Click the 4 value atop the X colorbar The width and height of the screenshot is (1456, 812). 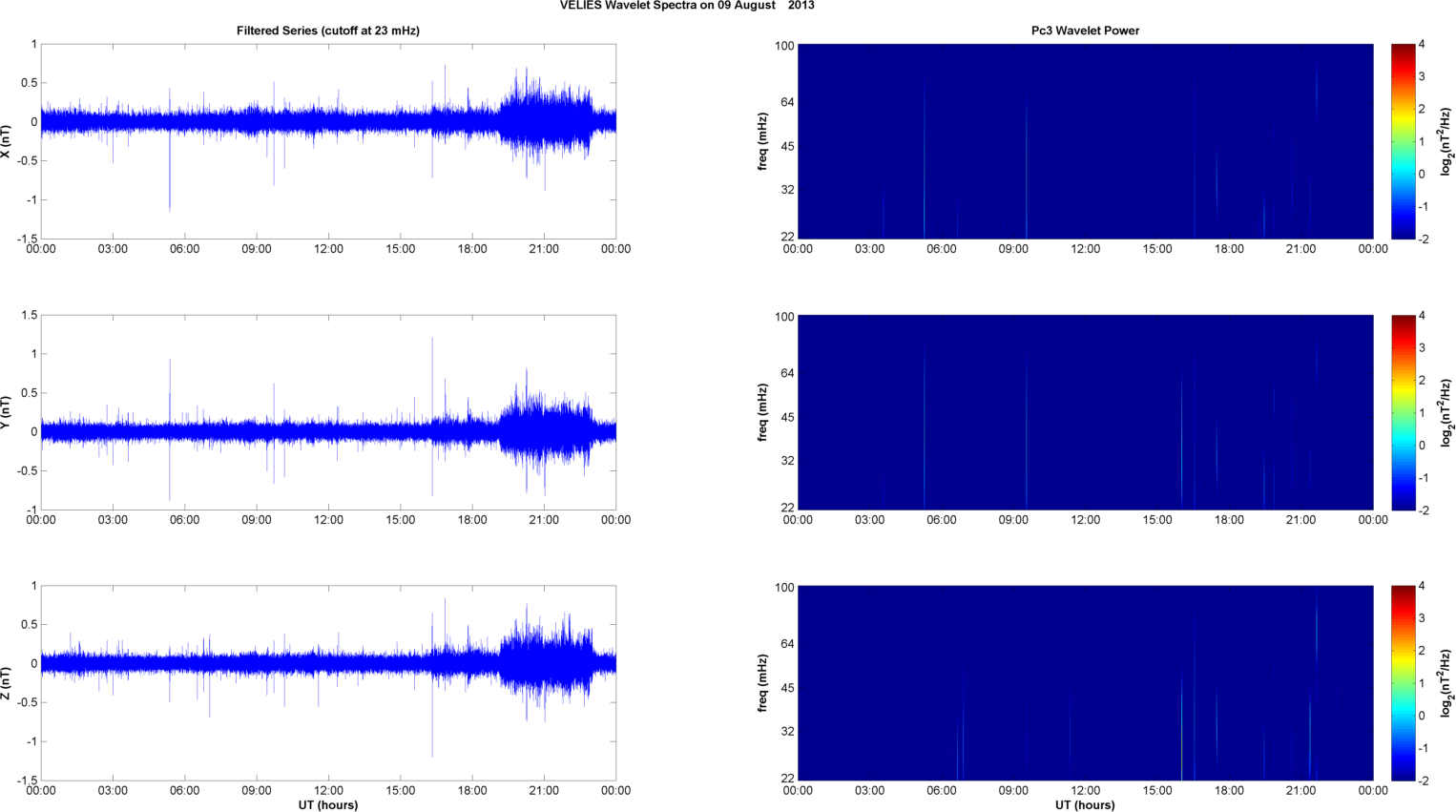[1422, 44]
